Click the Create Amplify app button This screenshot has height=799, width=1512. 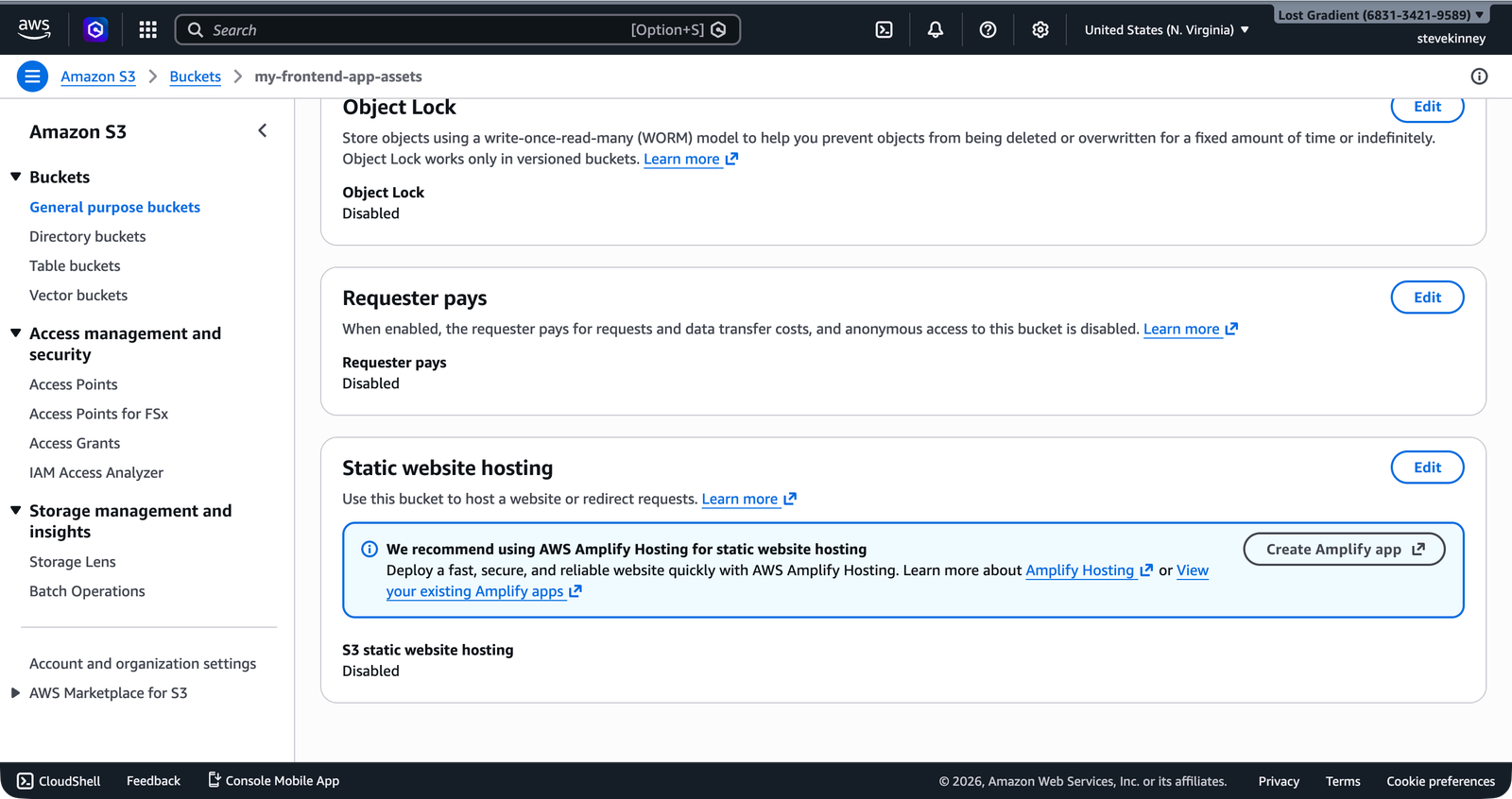coord(1344,550)
